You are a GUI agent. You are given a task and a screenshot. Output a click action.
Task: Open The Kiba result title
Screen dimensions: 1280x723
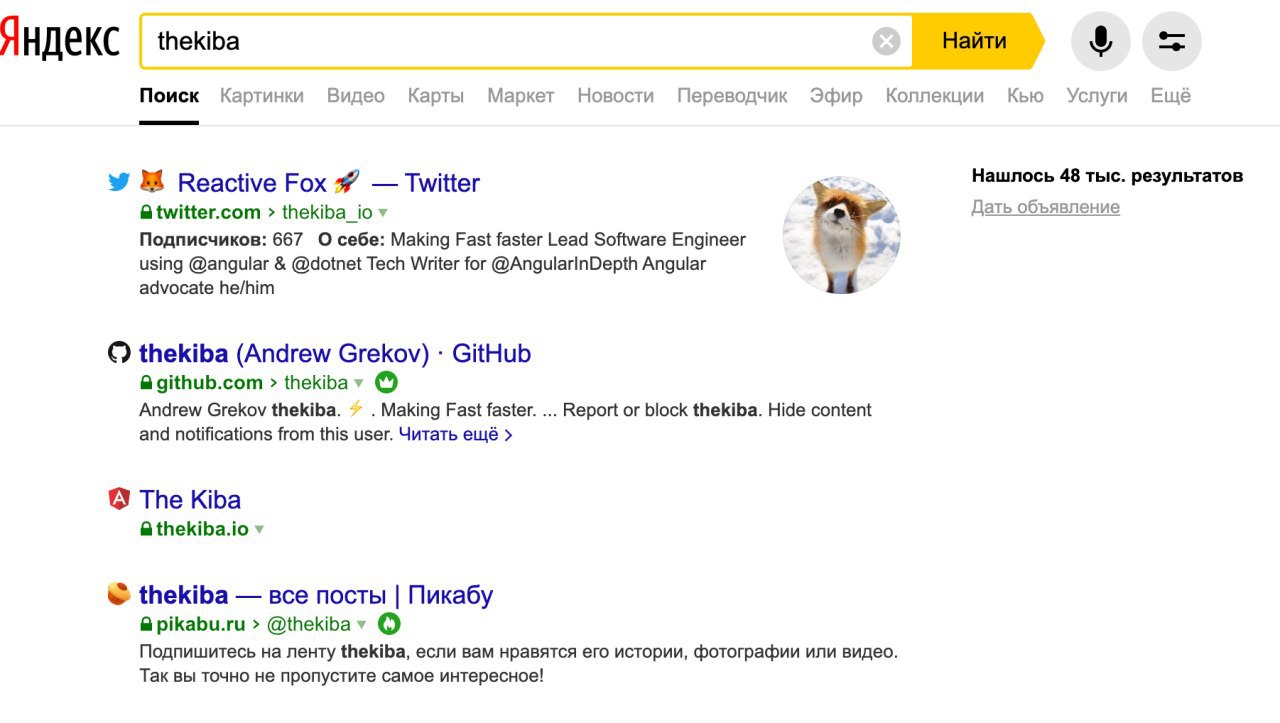click(x=190, y=499)
